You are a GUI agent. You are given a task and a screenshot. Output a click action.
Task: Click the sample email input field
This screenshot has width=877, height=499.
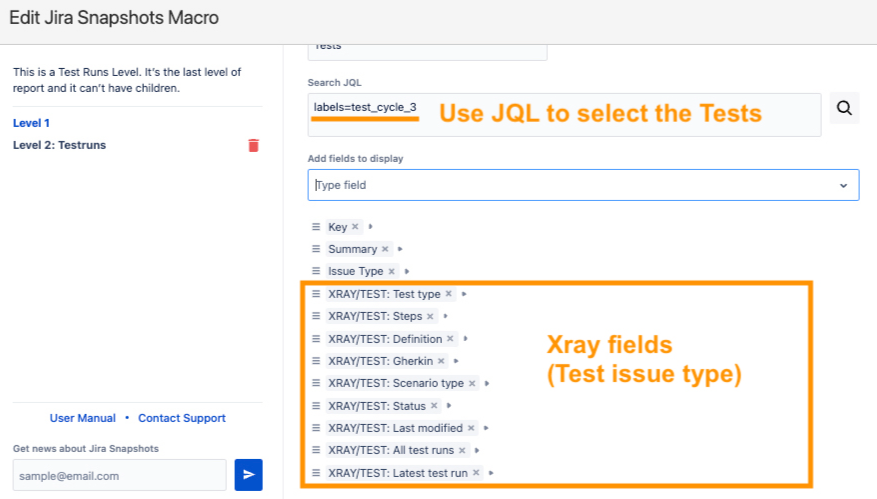pos(120,475)
